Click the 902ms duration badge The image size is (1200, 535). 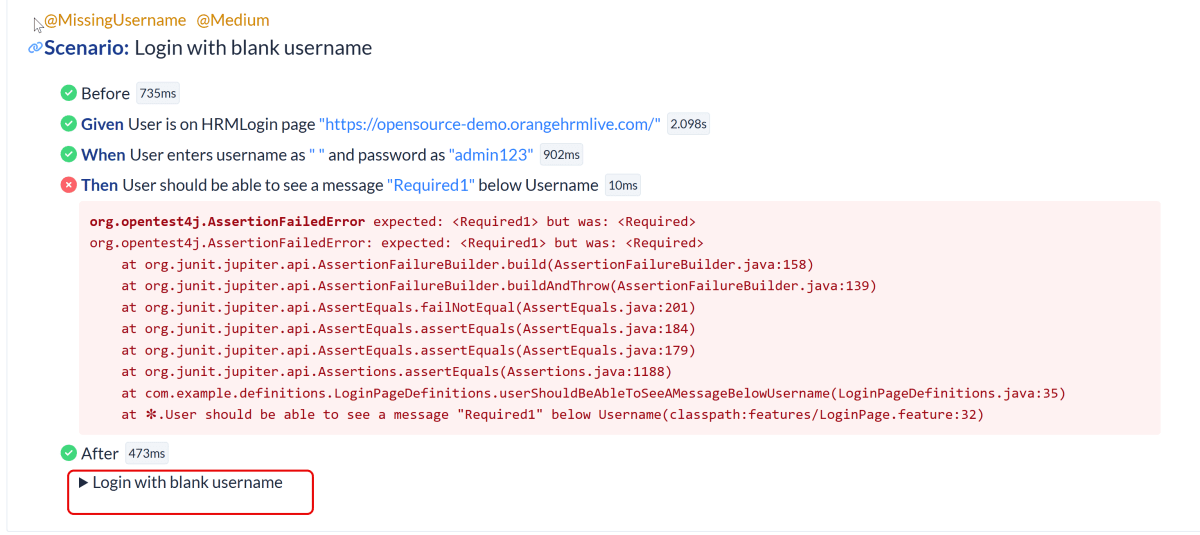tap(561, 155)
